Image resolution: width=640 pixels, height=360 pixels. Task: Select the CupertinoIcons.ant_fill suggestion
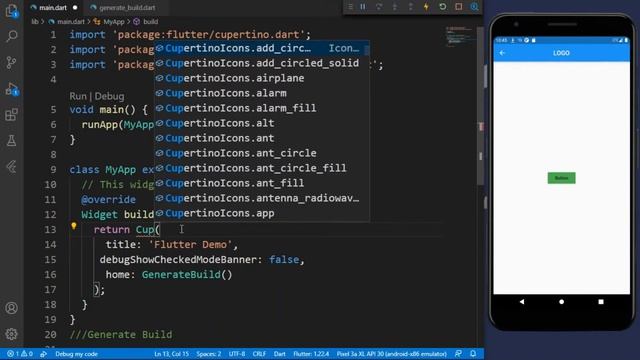point(262,183)
